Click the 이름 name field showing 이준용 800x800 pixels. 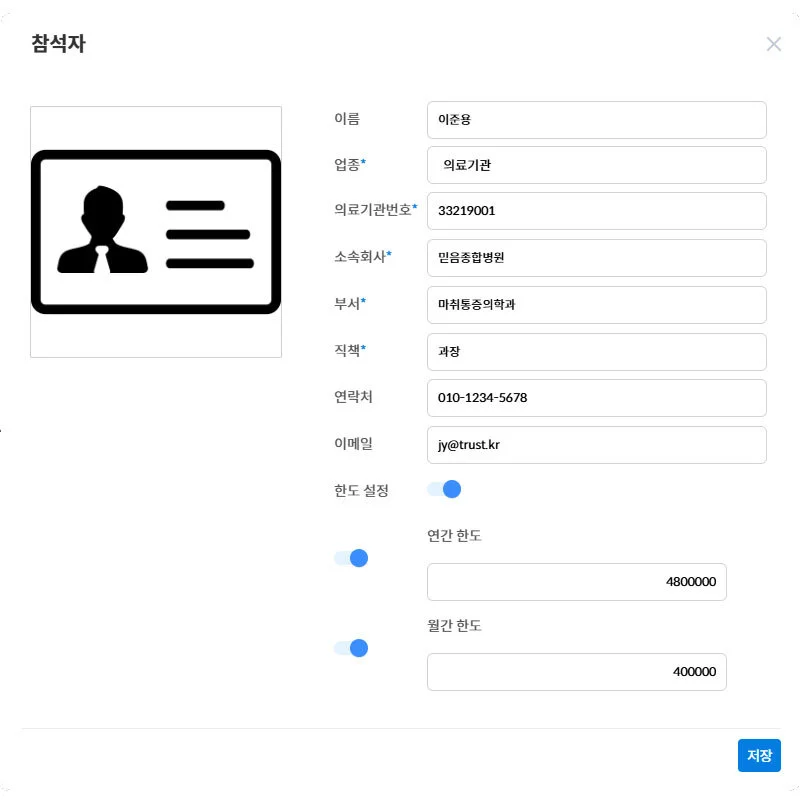tap(597, 119)
